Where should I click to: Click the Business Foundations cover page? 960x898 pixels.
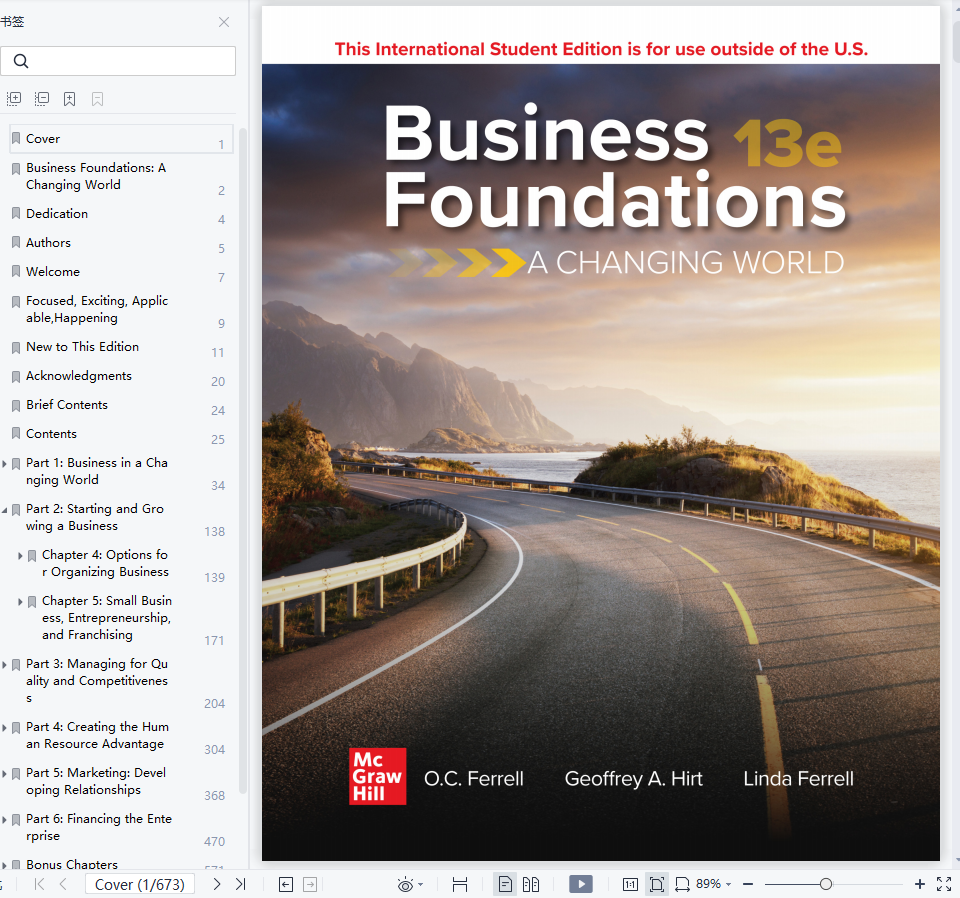[601, 433]
